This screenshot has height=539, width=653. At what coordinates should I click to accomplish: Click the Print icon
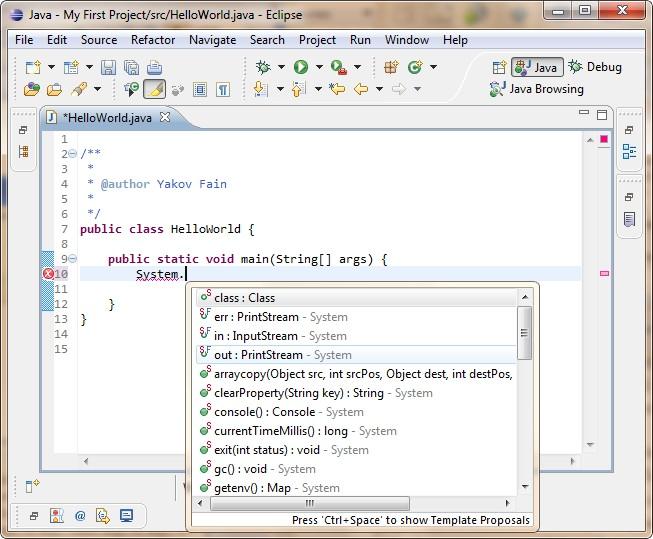(155, 67)
